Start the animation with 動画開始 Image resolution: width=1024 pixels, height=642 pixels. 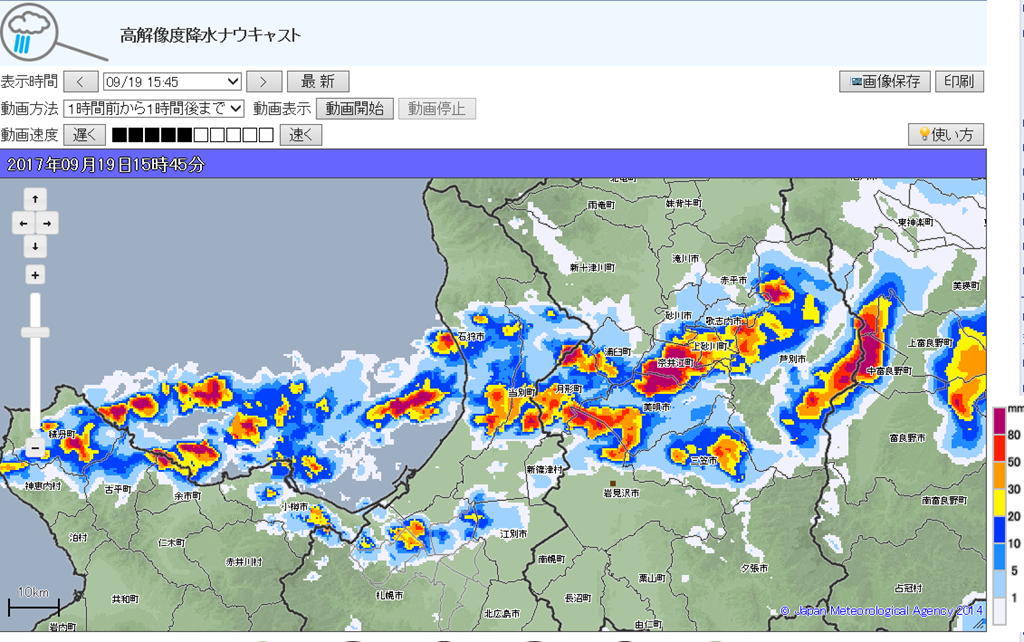point(354,108)
